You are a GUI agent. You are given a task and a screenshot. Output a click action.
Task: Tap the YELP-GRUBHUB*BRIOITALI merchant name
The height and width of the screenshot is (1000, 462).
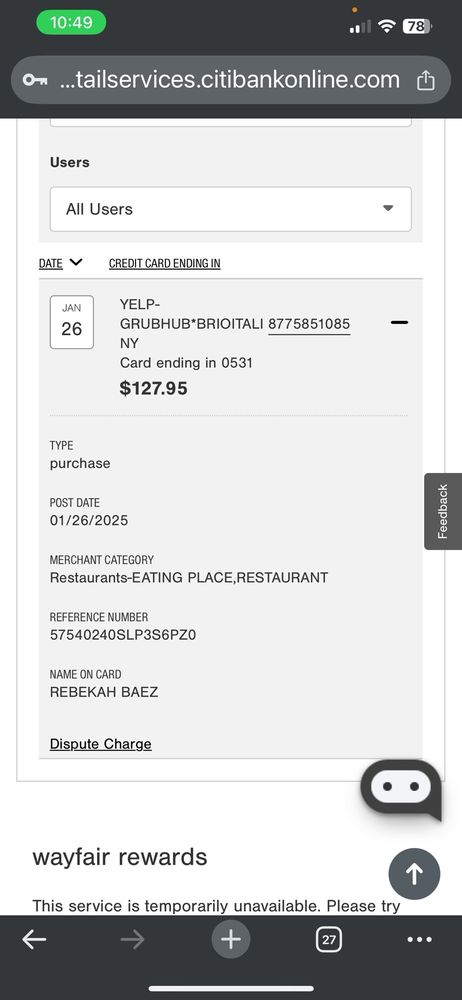(191, 314)
